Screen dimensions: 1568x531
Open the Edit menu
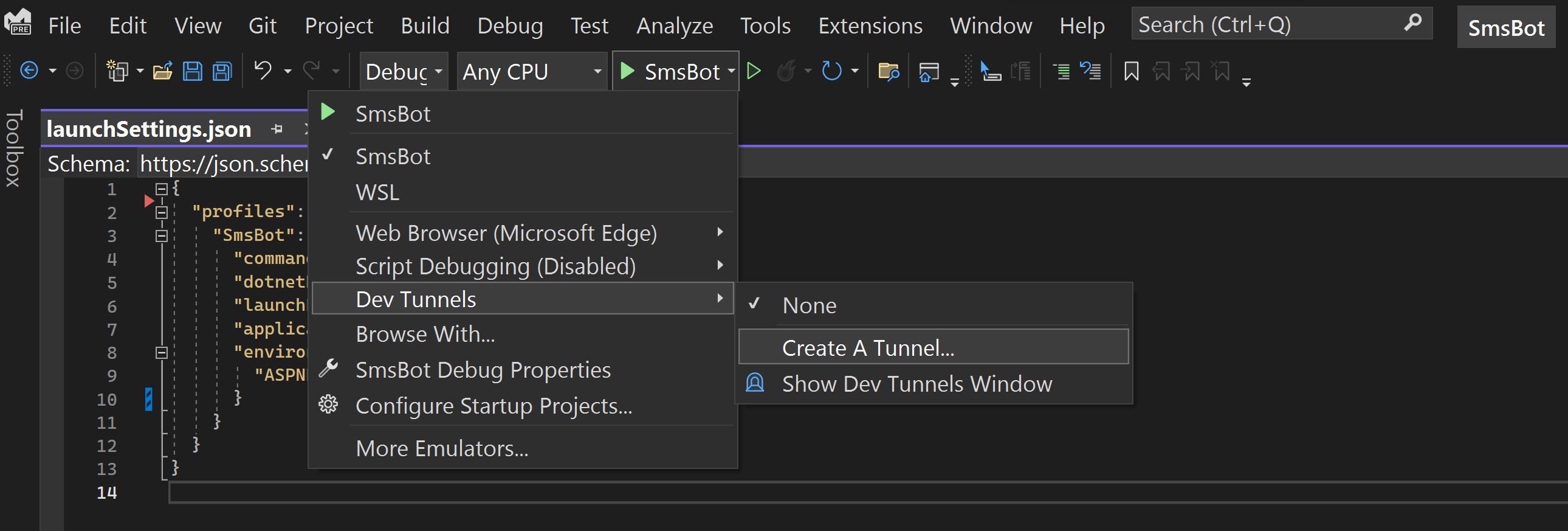(127, 26)
